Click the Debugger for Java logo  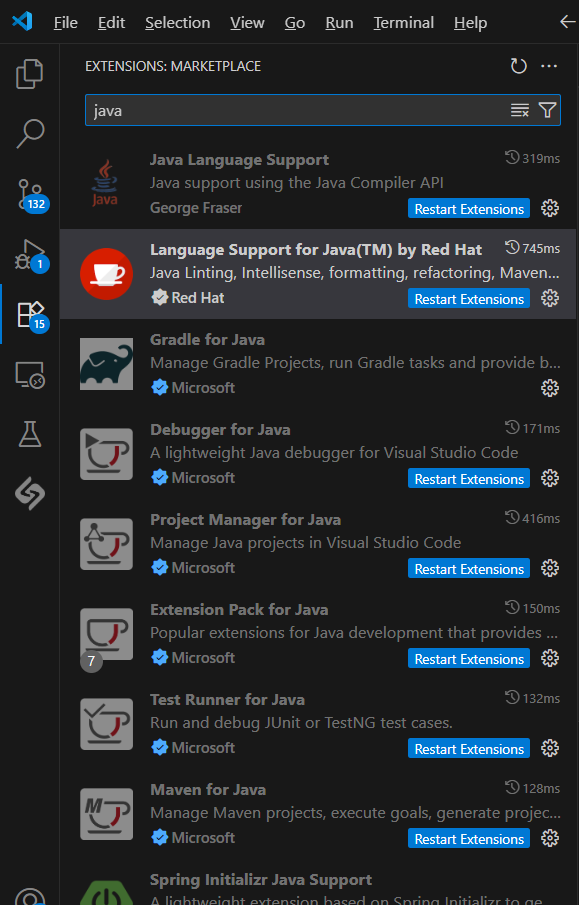[106, 454]
